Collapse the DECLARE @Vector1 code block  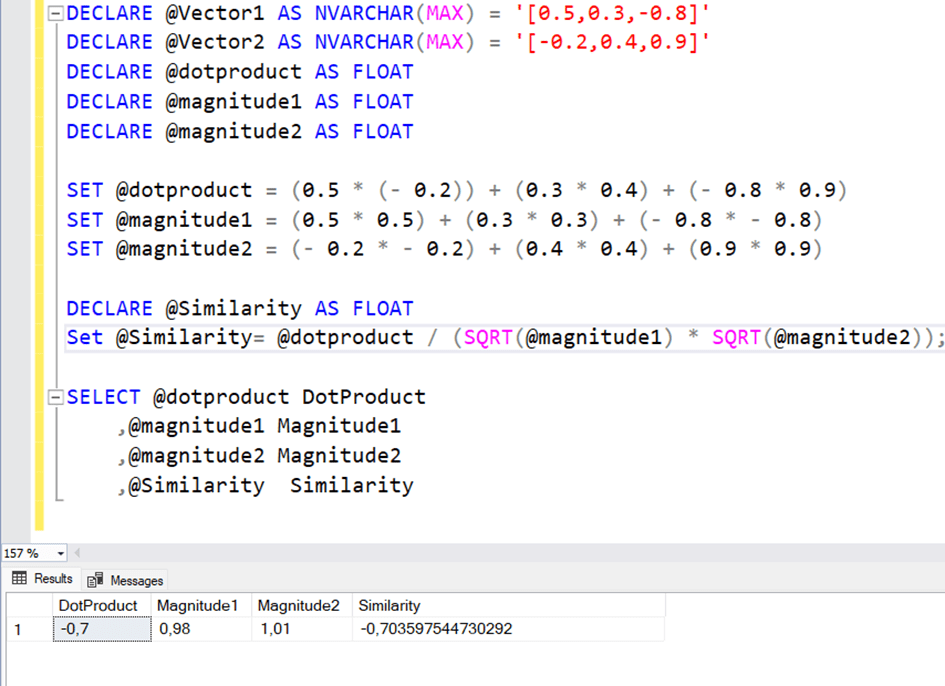(54, 13)
